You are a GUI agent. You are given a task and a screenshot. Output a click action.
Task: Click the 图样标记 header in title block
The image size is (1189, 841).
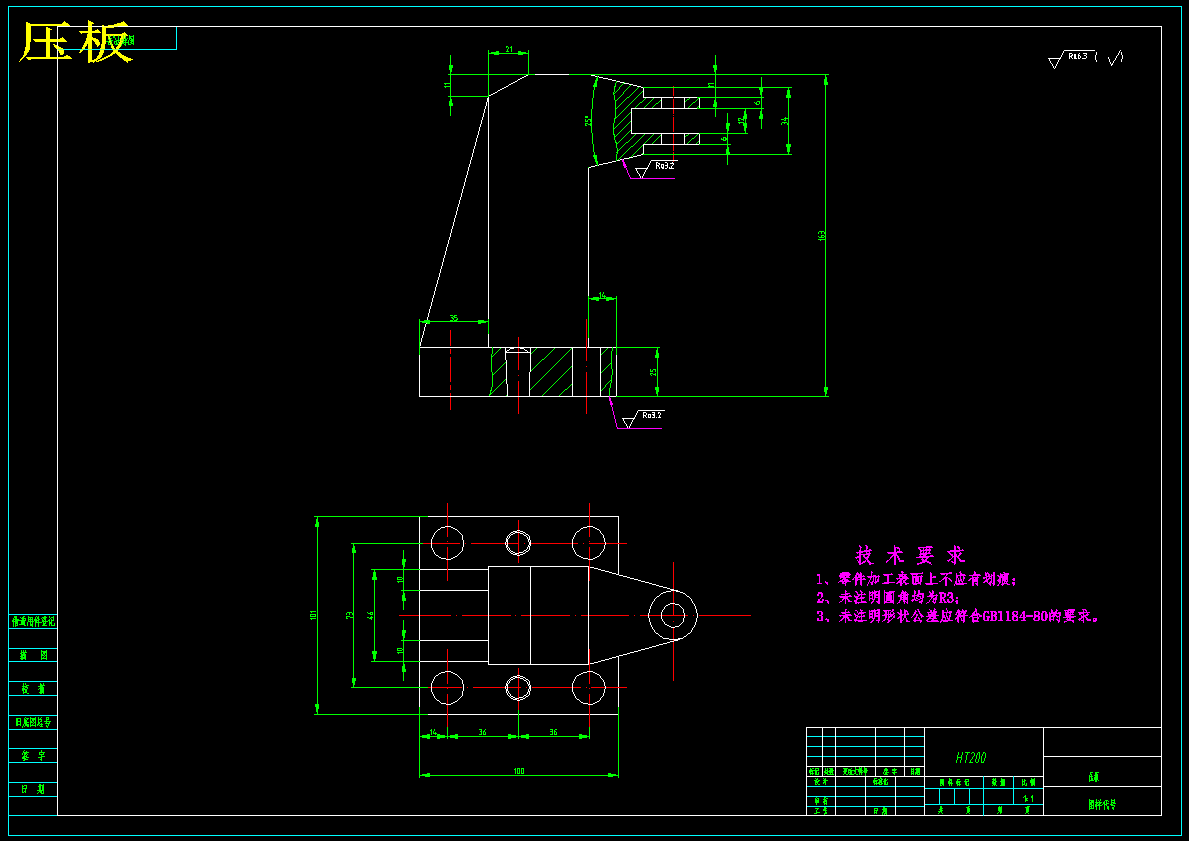coord(954,782)
